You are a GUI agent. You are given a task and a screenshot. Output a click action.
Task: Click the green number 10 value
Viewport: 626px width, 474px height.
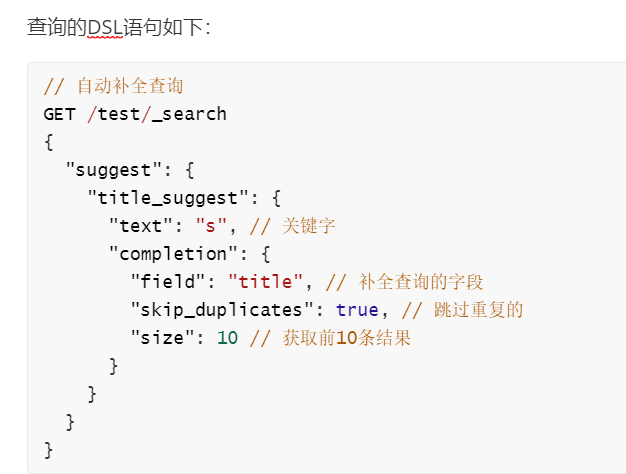228,338
